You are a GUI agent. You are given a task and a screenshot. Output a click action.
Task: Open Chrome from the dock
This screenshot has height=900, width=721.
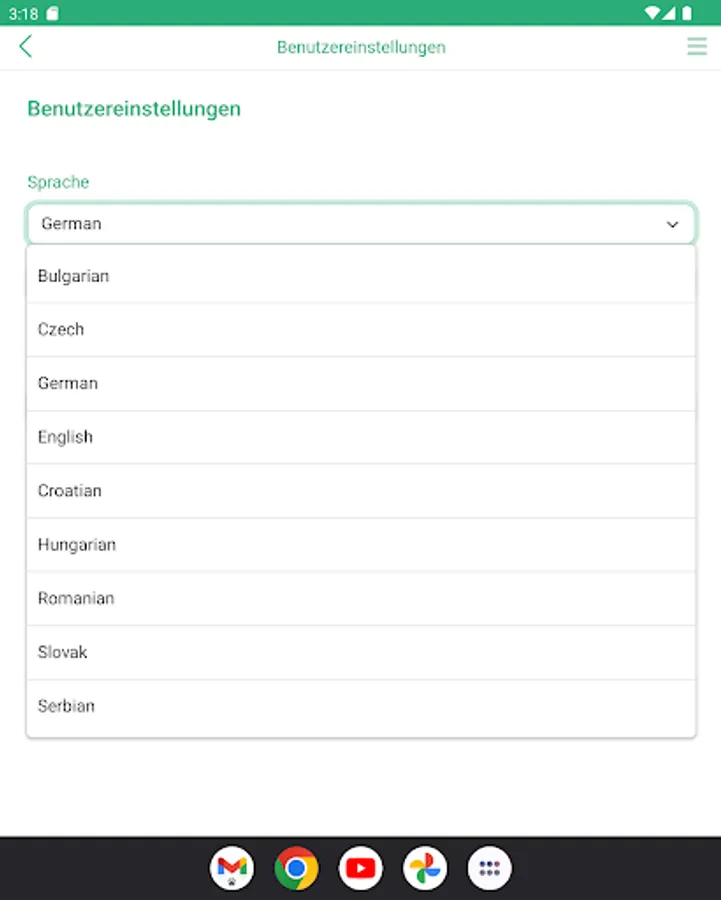(296, 868)
